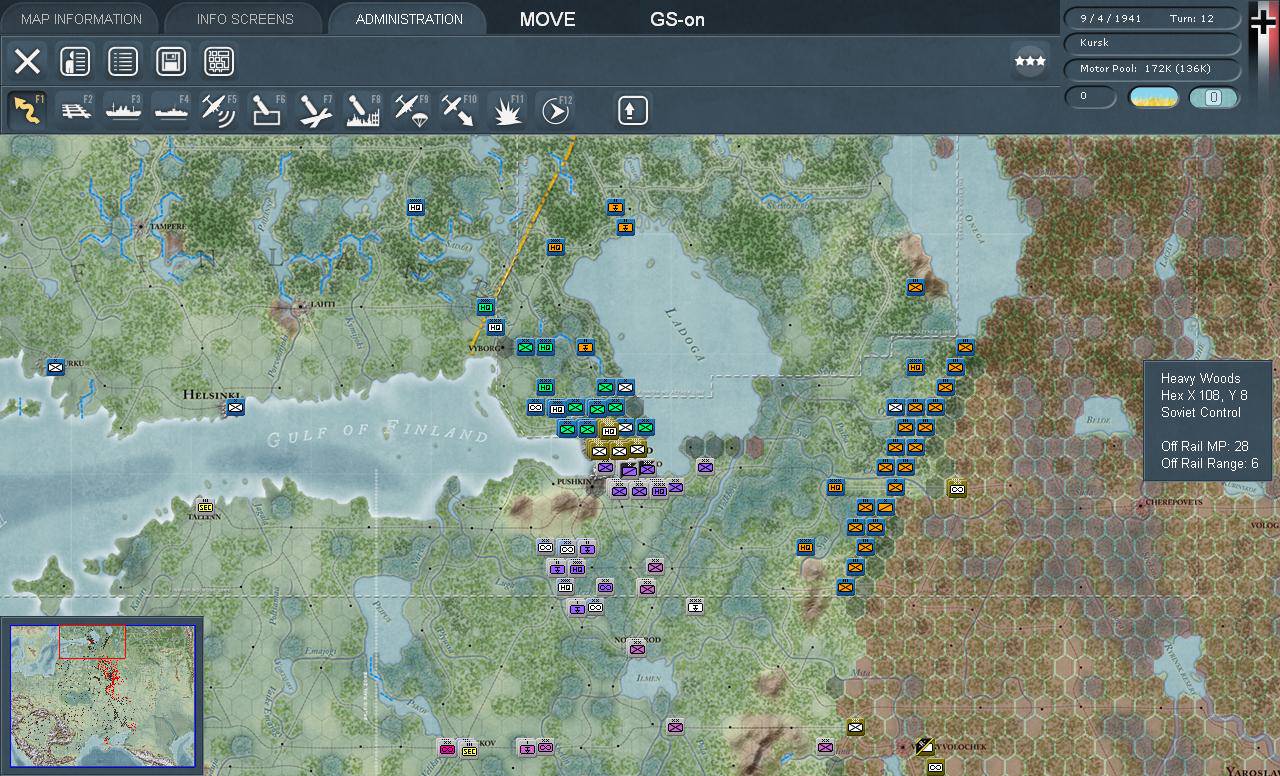
Task: Activate the F3 naval transport ship icon
Action: coord(123,110)
